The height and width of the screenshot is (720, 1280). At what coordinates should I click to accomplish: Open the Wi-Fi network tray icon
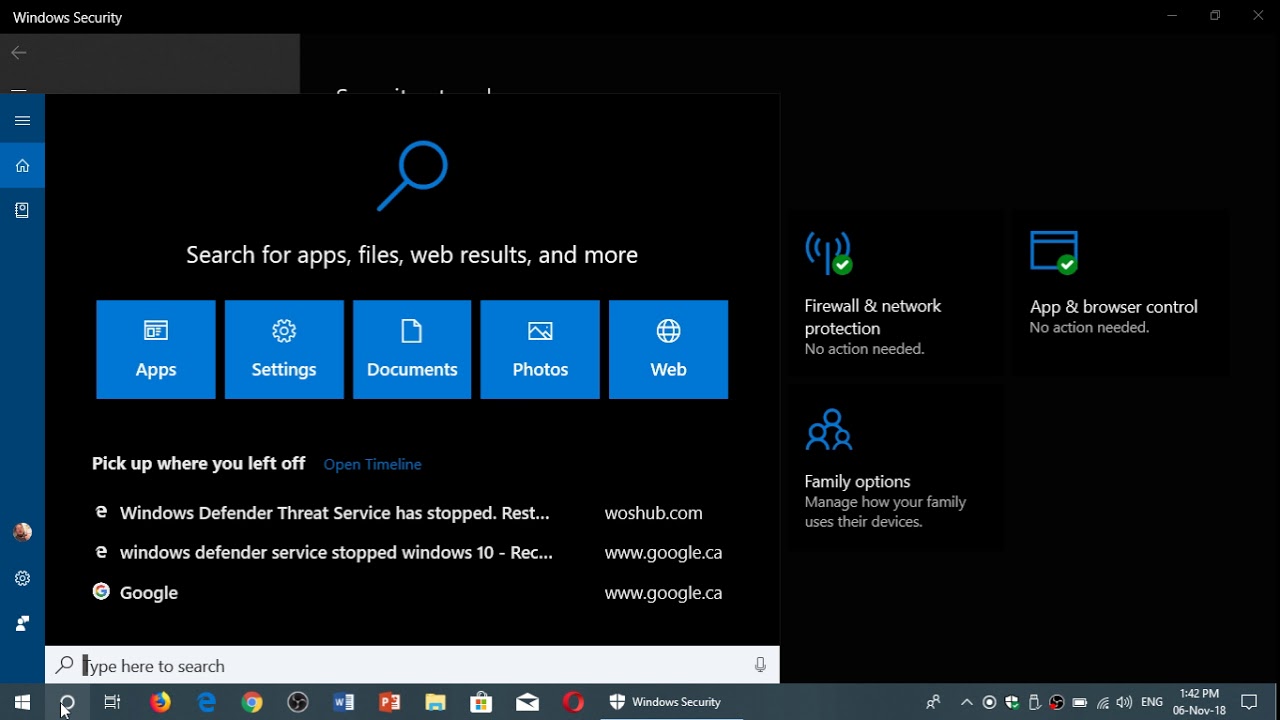[x=1103, y=702]
